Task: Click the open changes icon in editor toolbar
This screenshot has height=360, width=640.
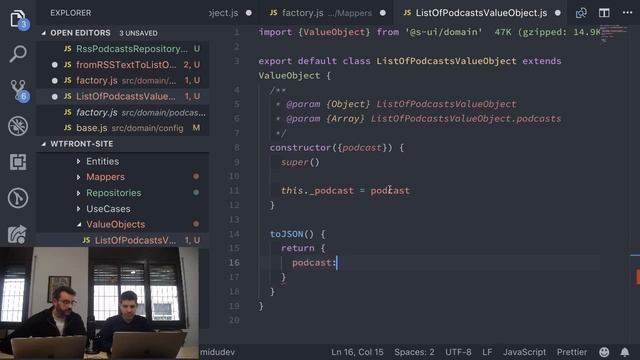Action: [x=581, y=13]
